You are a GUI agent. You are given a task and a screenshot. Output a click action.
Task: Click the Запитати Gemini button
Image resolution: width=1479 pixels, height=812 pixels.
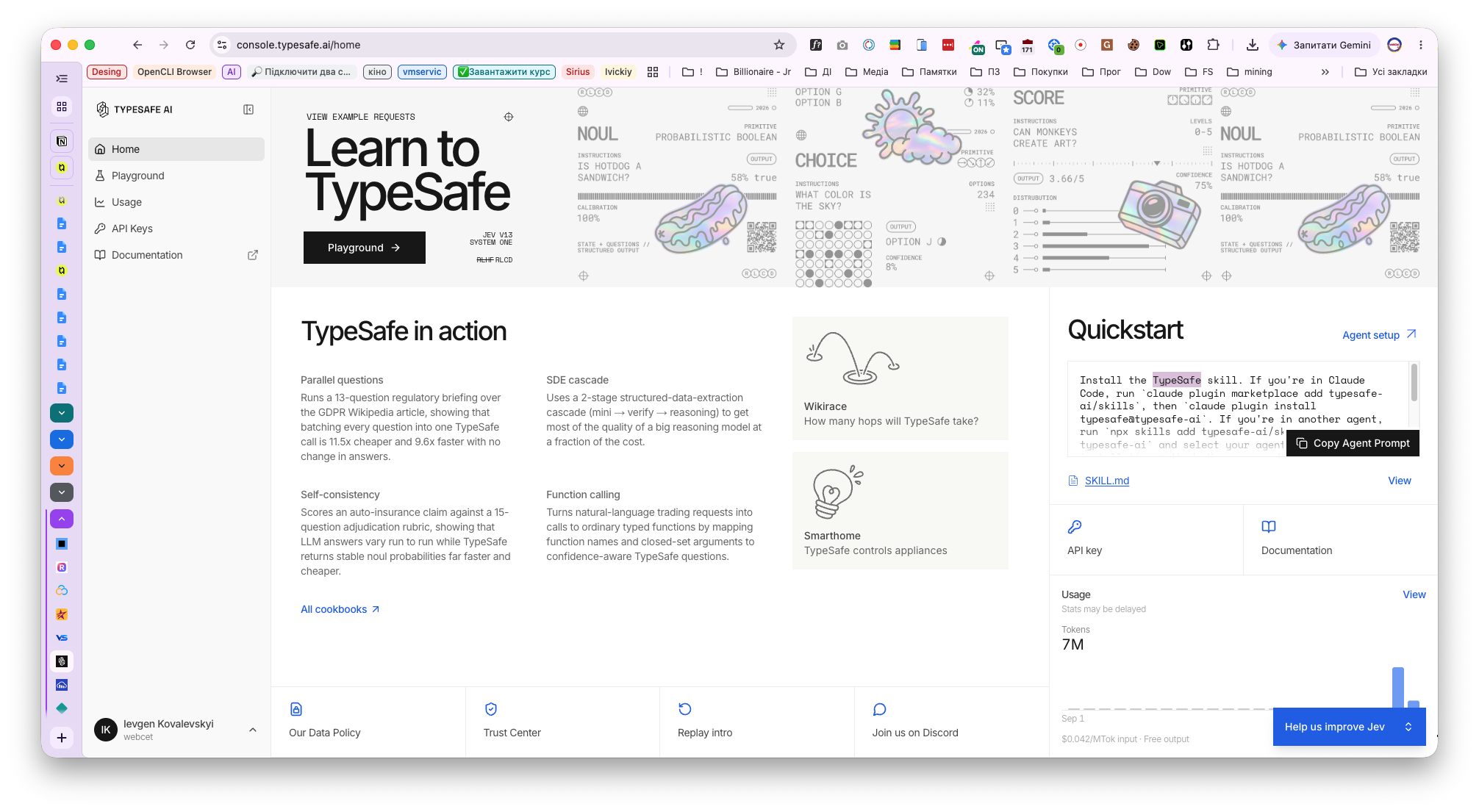point(1324,45)
